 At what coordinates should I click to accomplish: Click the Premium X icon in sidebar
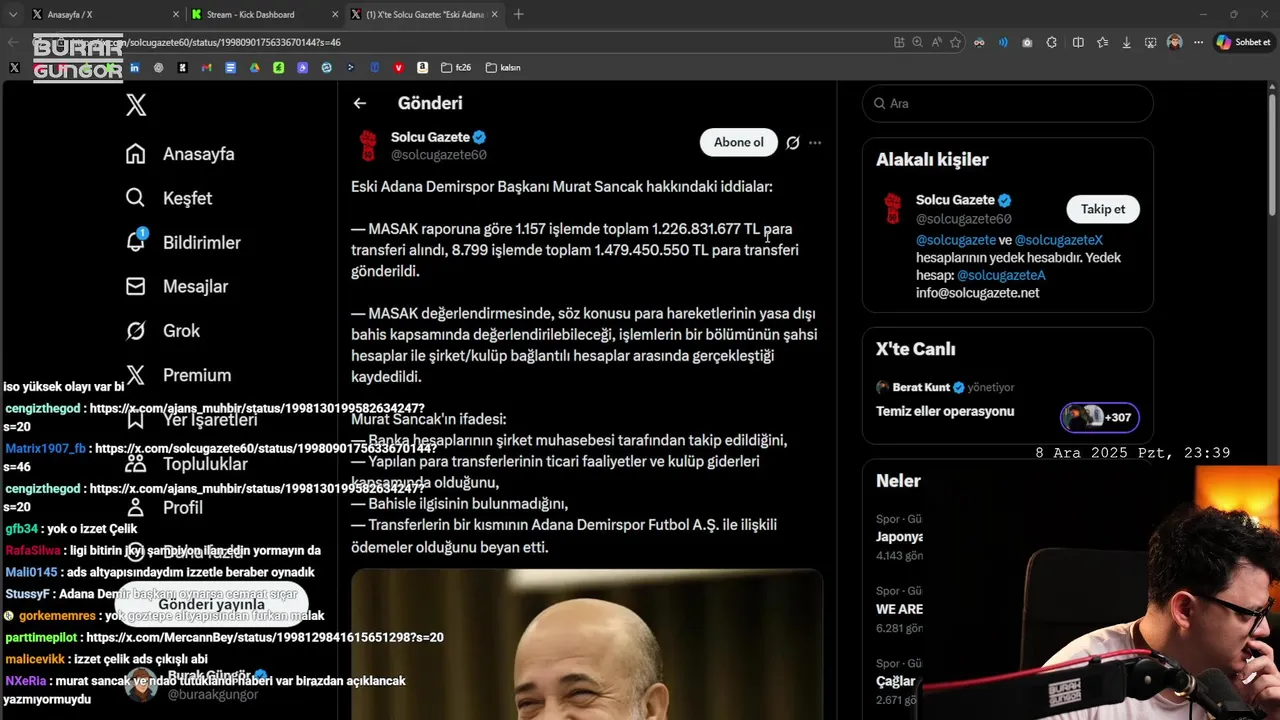tap(136, 375)
